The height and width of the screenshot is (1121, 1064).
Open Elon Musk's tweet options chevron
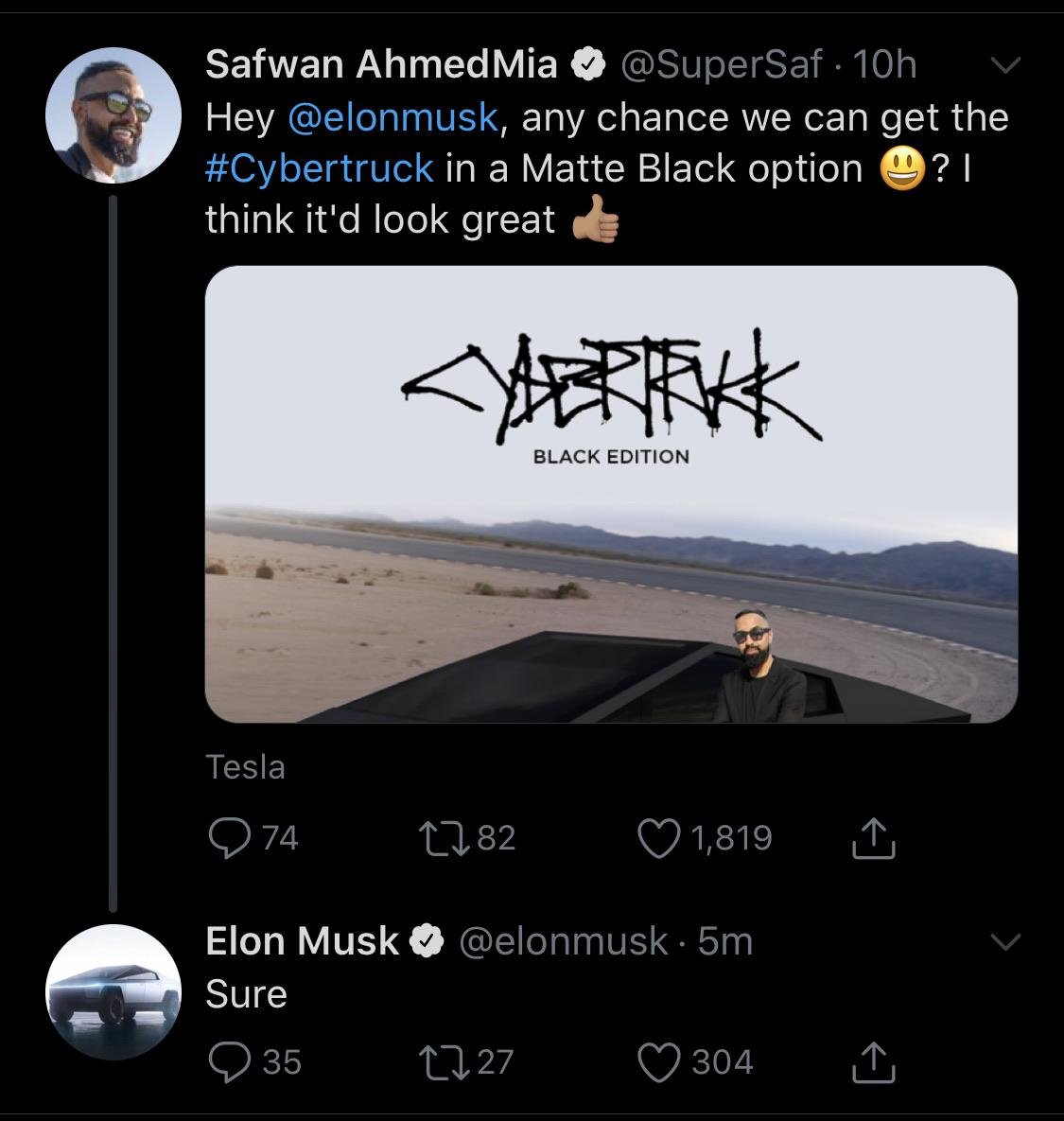(1005, 942)
